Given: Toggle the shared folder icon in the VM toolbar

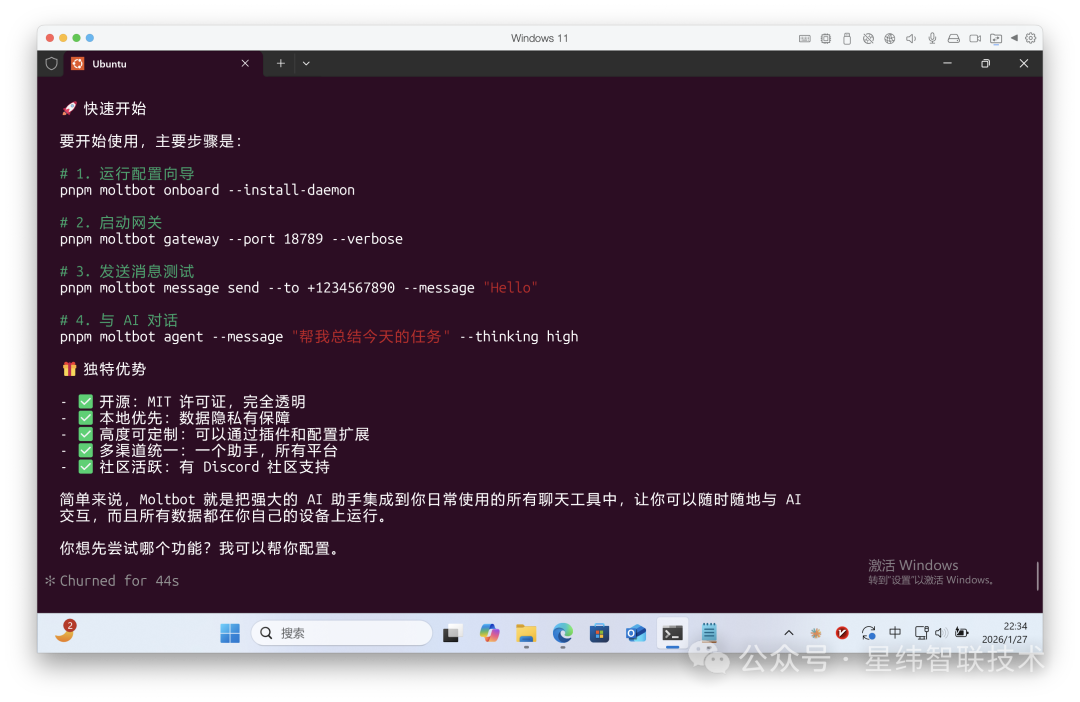Looking at the screenshot, I should [995, 39].
